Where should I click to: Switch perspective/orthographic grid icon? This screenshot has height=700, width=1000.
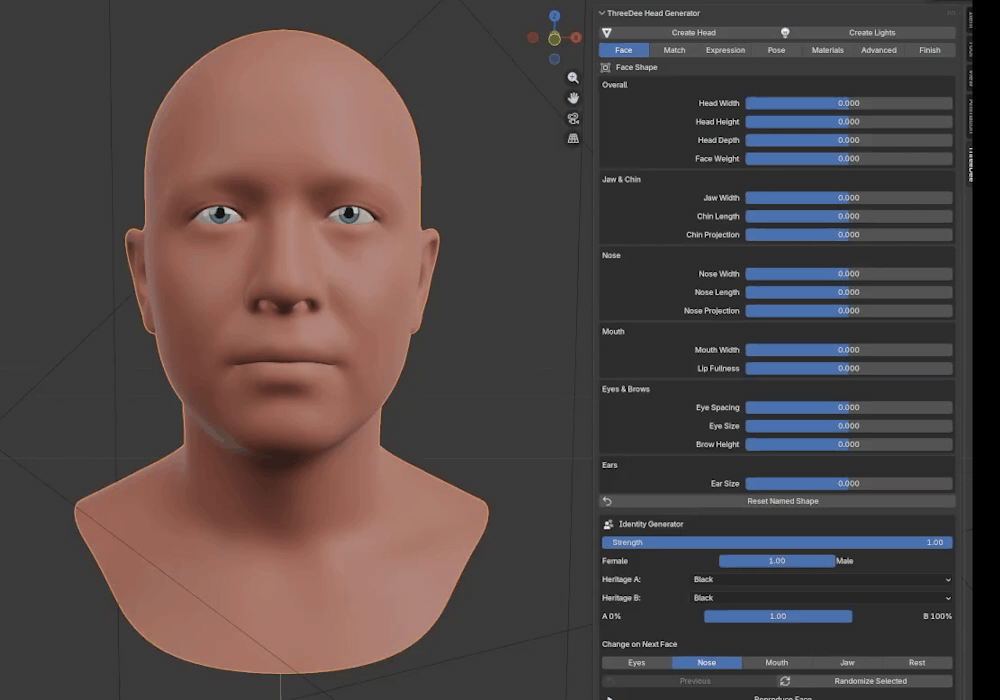[x=573, y=138]
